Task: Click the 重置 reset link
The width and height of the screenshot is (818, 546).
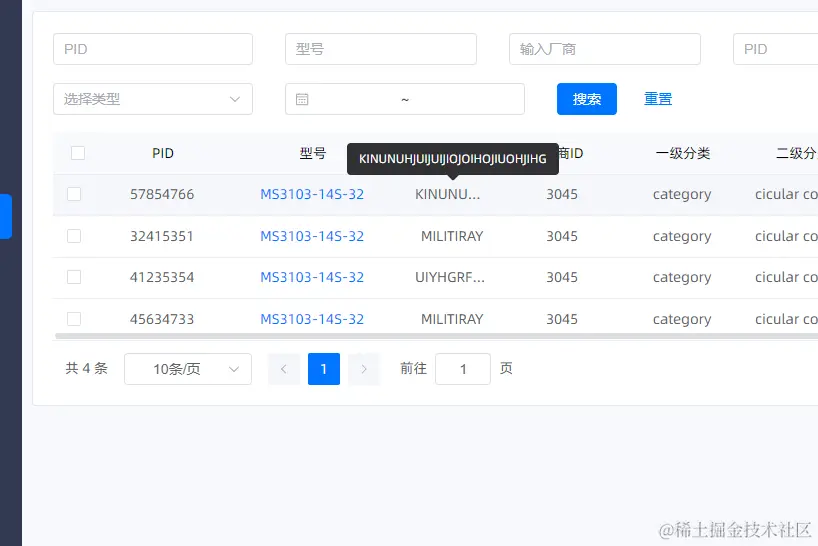Action: coord(658,99)
